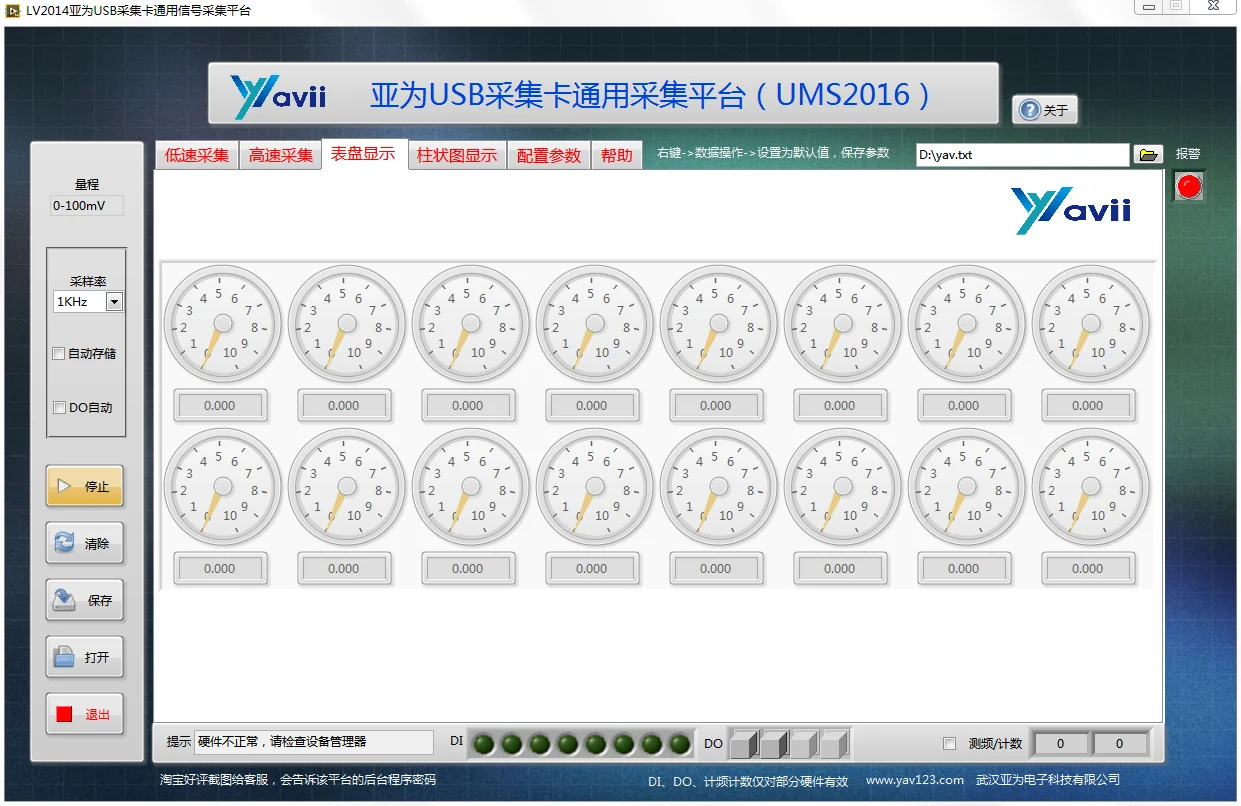This screenshot has width=1241, height=806.
Task: Click the second 测频/计数 counter value field
Action: [x=1119, y=744]
